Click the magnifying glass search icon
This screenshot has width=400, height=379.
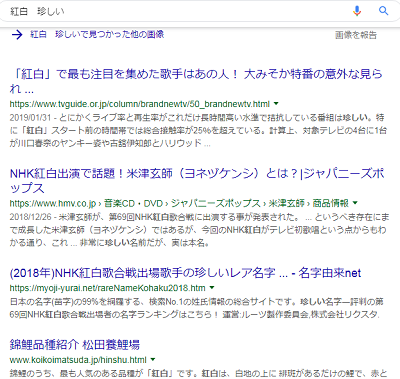[384, 11]
